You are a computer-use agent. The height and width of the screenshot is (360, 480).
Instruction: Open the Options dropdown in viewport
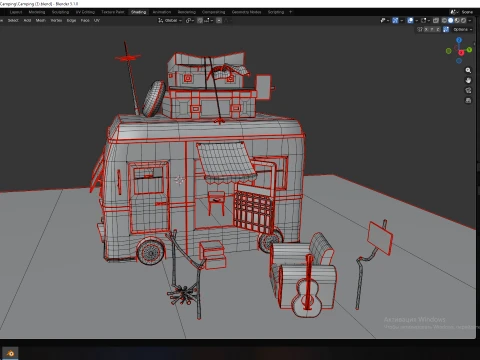pyautogui.click(x=463, y=29)
